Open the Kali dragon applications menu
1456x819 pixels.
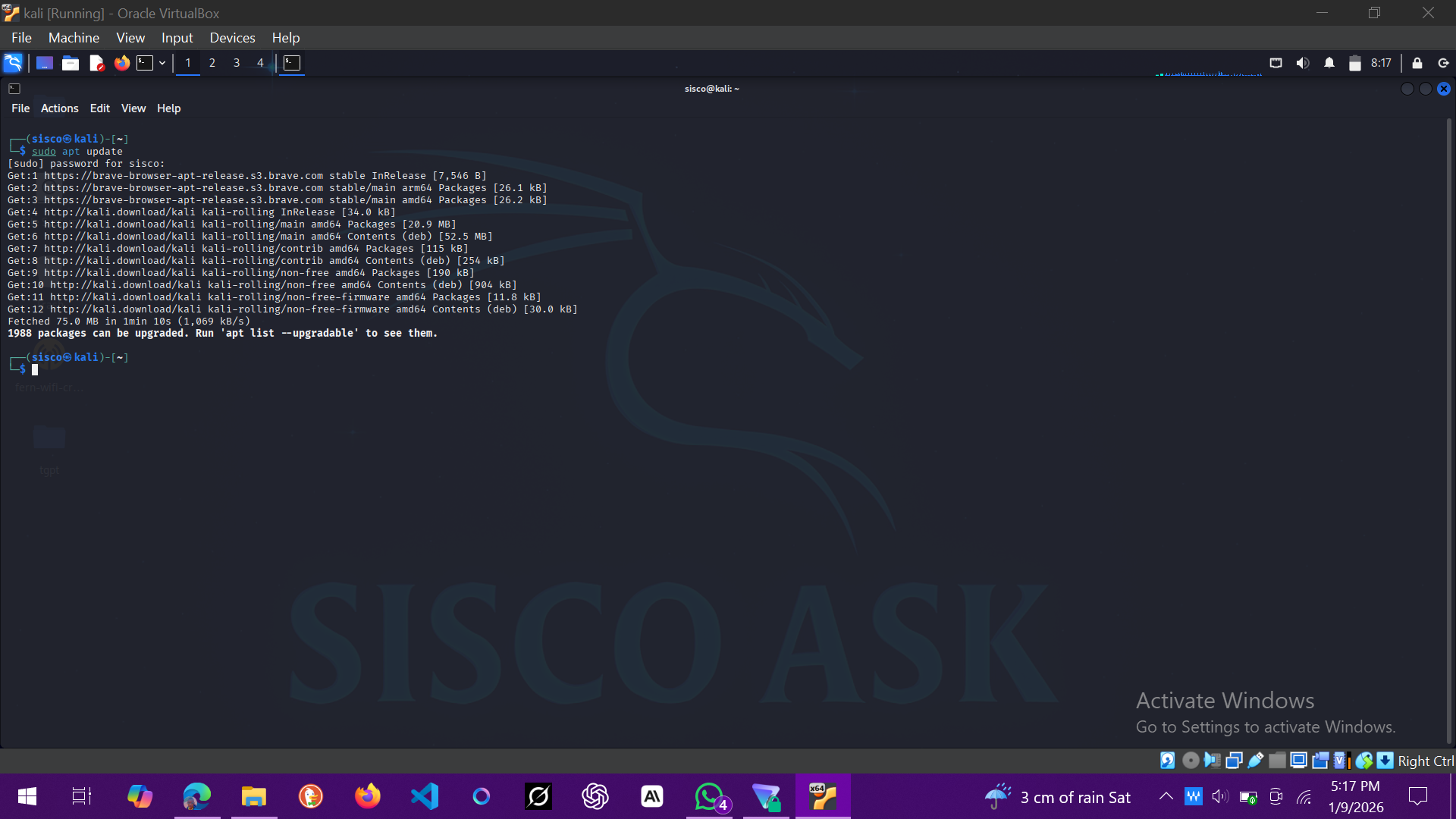pyautogui.click(x=13, y=63)
